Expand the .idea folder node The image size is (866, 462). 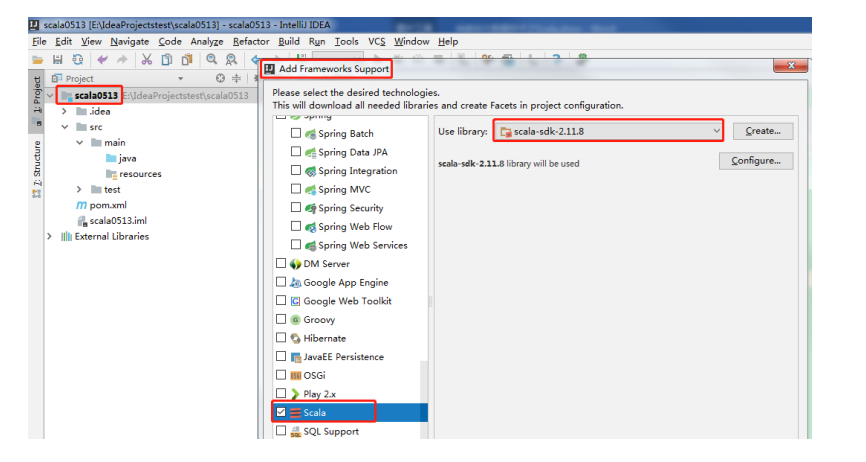(65, 111)
